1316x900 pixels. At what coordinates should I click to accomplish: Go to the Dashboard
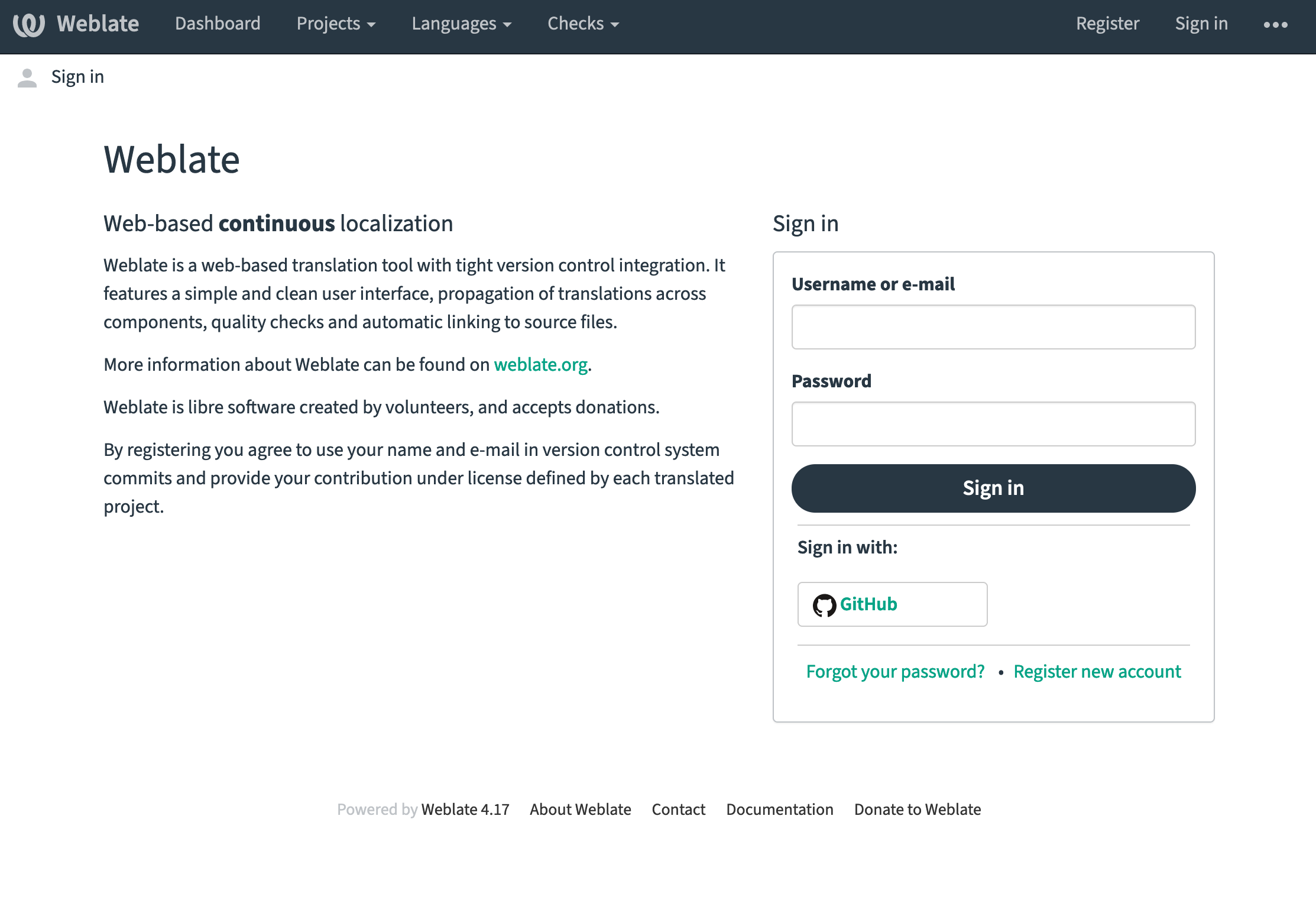218,24
